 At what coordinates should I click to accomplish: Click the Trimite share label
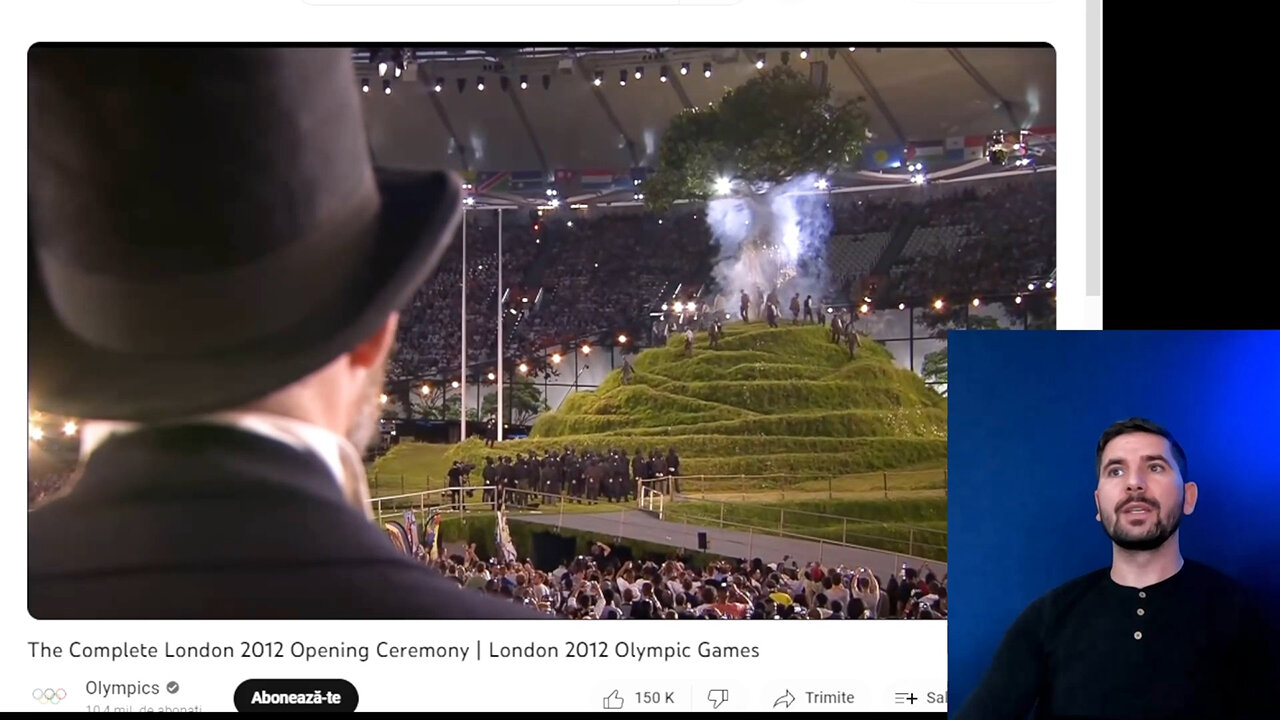830,698
